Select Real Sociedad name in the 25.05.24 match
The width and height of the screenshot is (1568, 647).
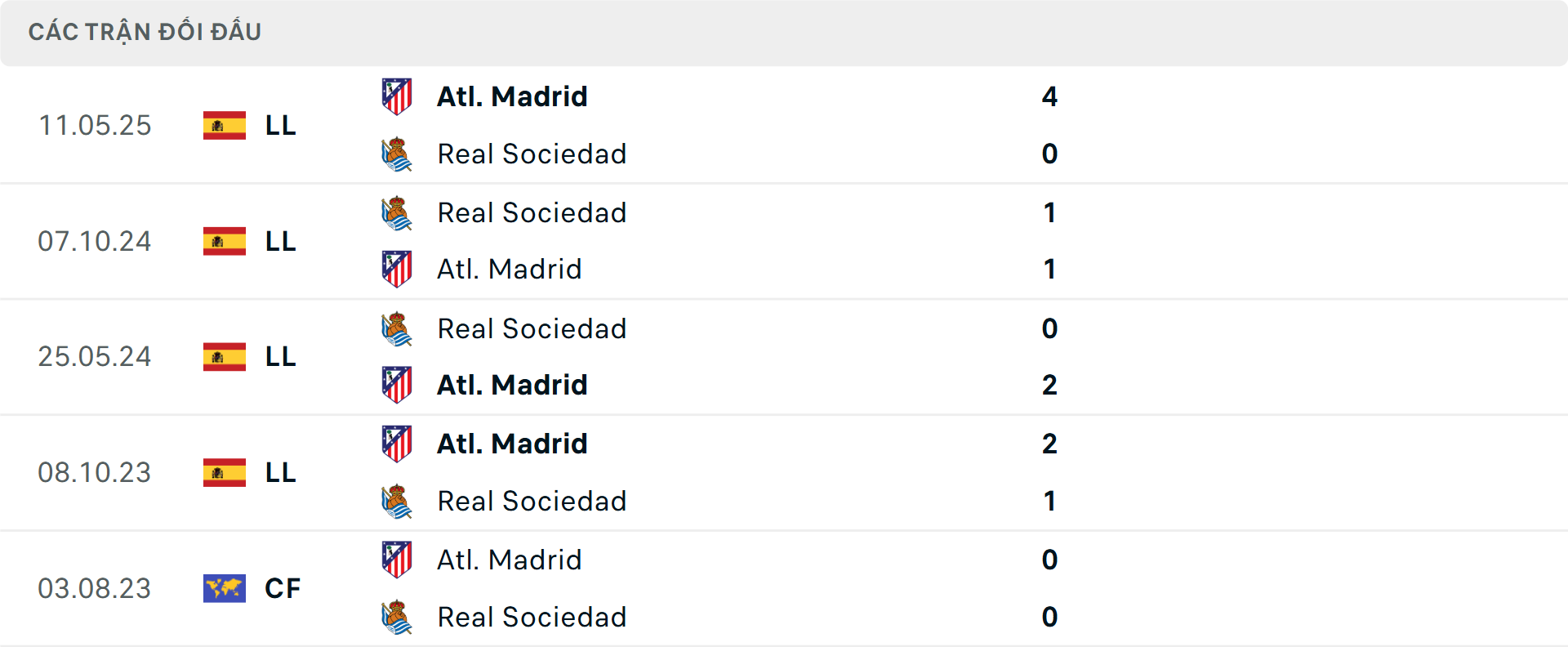(532, 328)
